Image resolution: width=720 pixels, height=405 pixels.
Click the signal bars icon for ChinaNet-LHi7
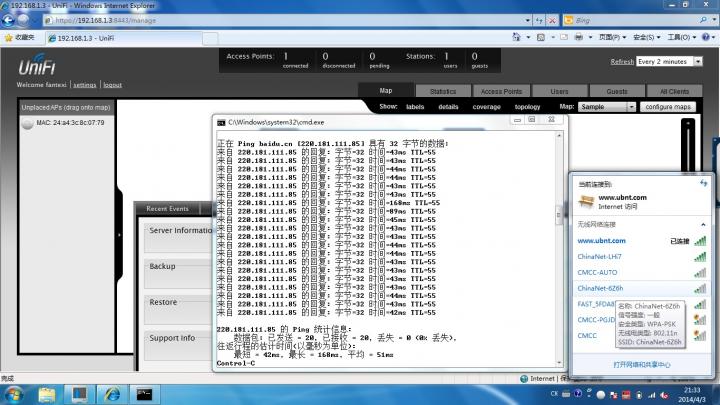700,257
